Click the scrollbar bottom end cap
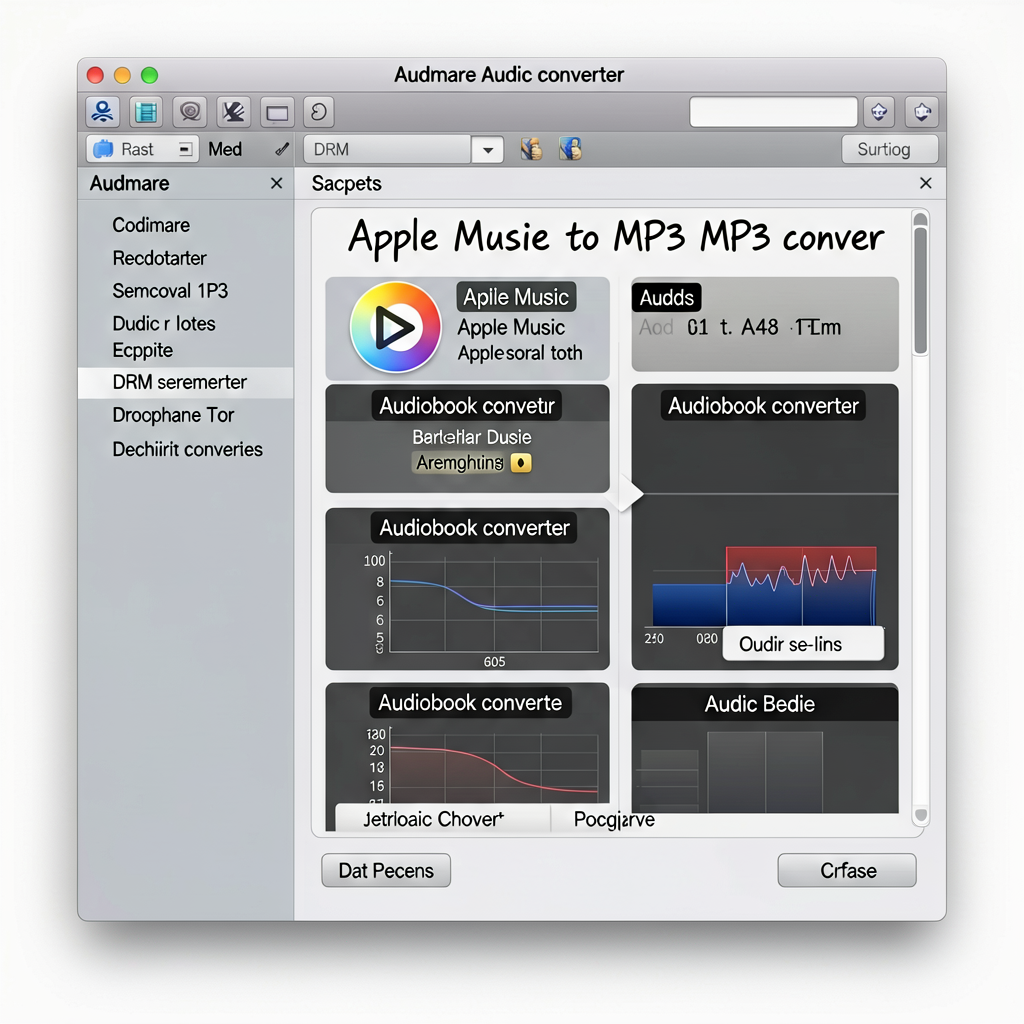 pos(921,814)
